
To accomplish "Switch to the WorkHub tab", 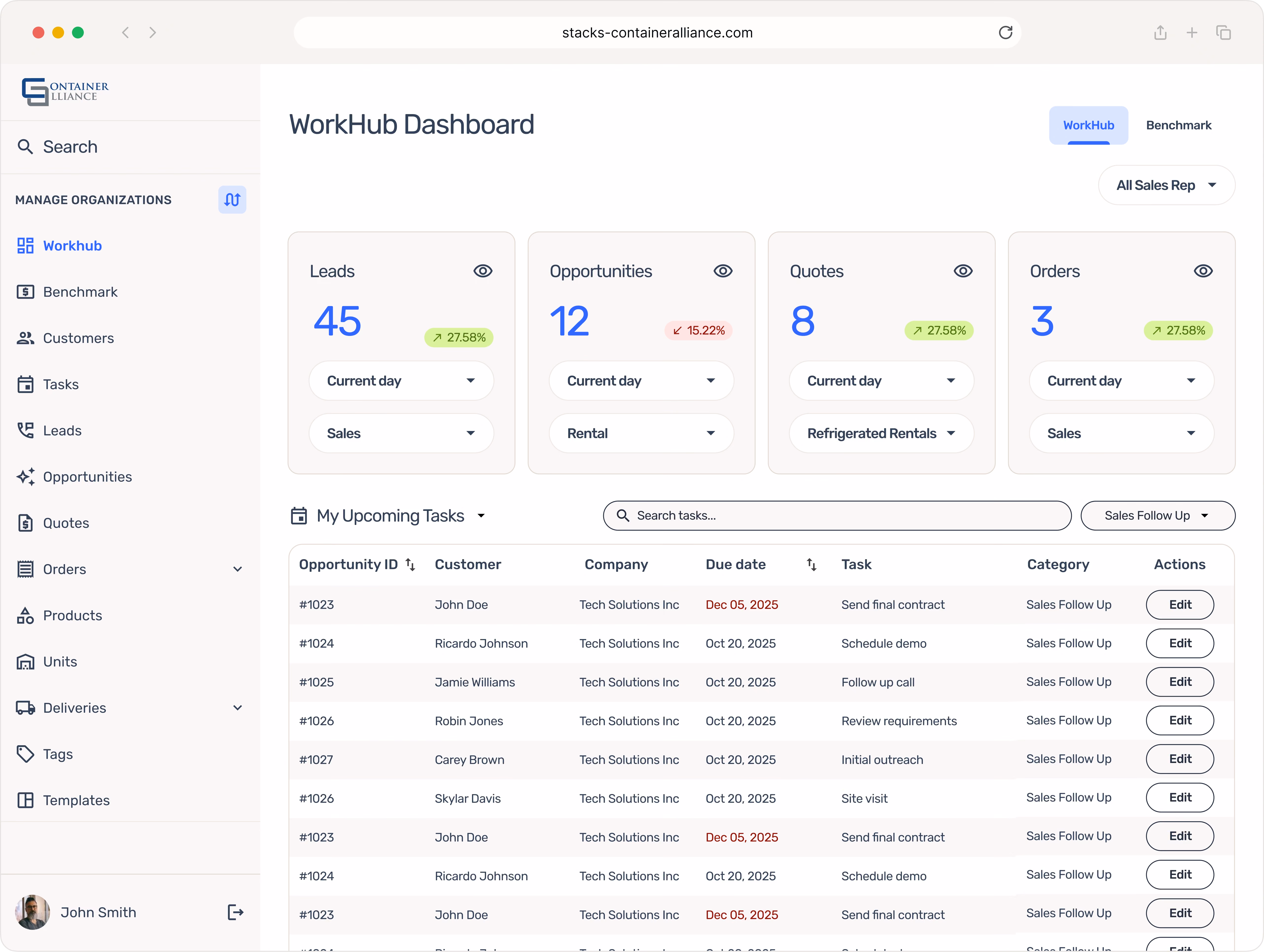I will (1088, 125).
